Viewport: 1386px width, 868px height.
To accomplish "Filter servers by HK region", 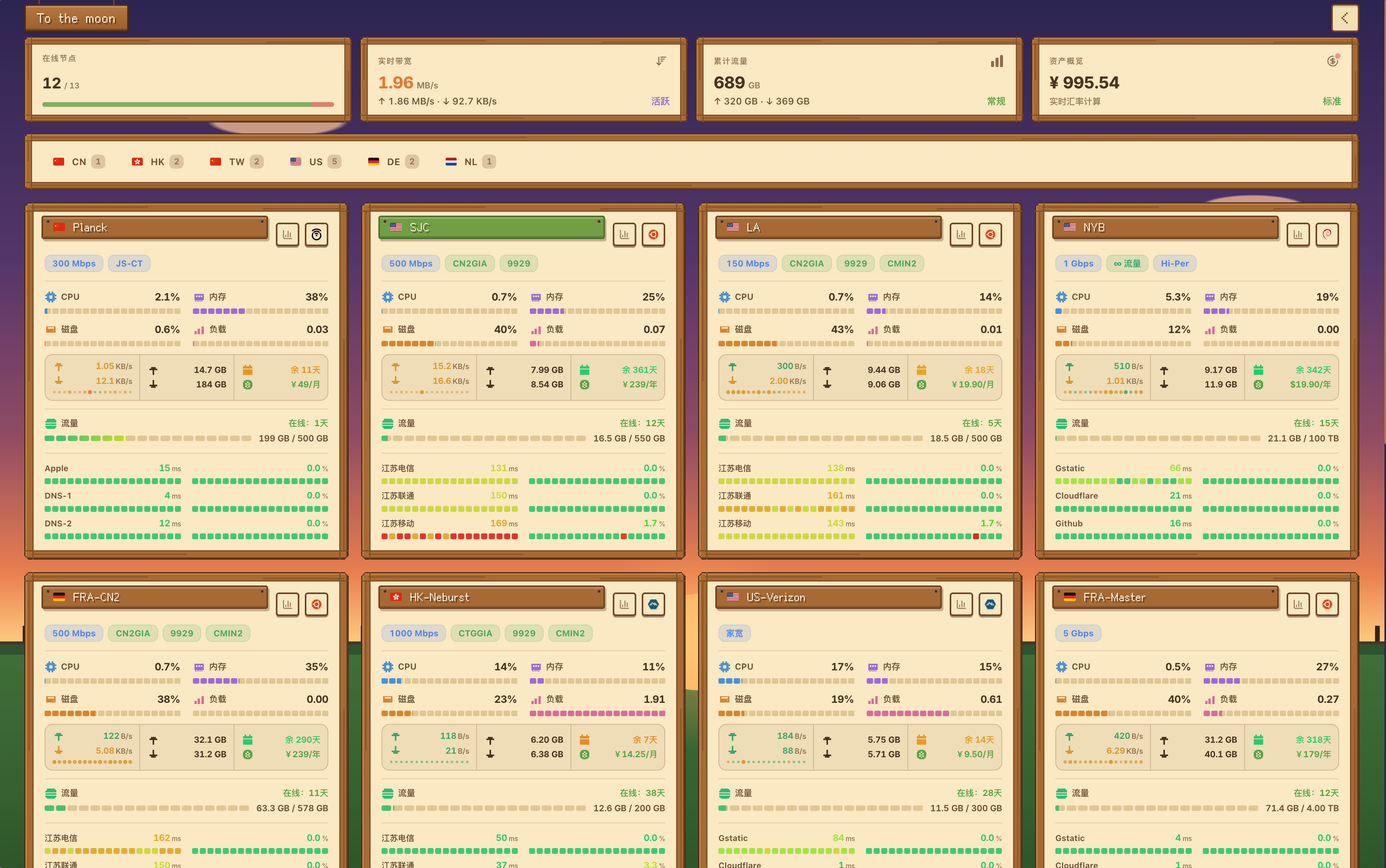I will 157,162.
